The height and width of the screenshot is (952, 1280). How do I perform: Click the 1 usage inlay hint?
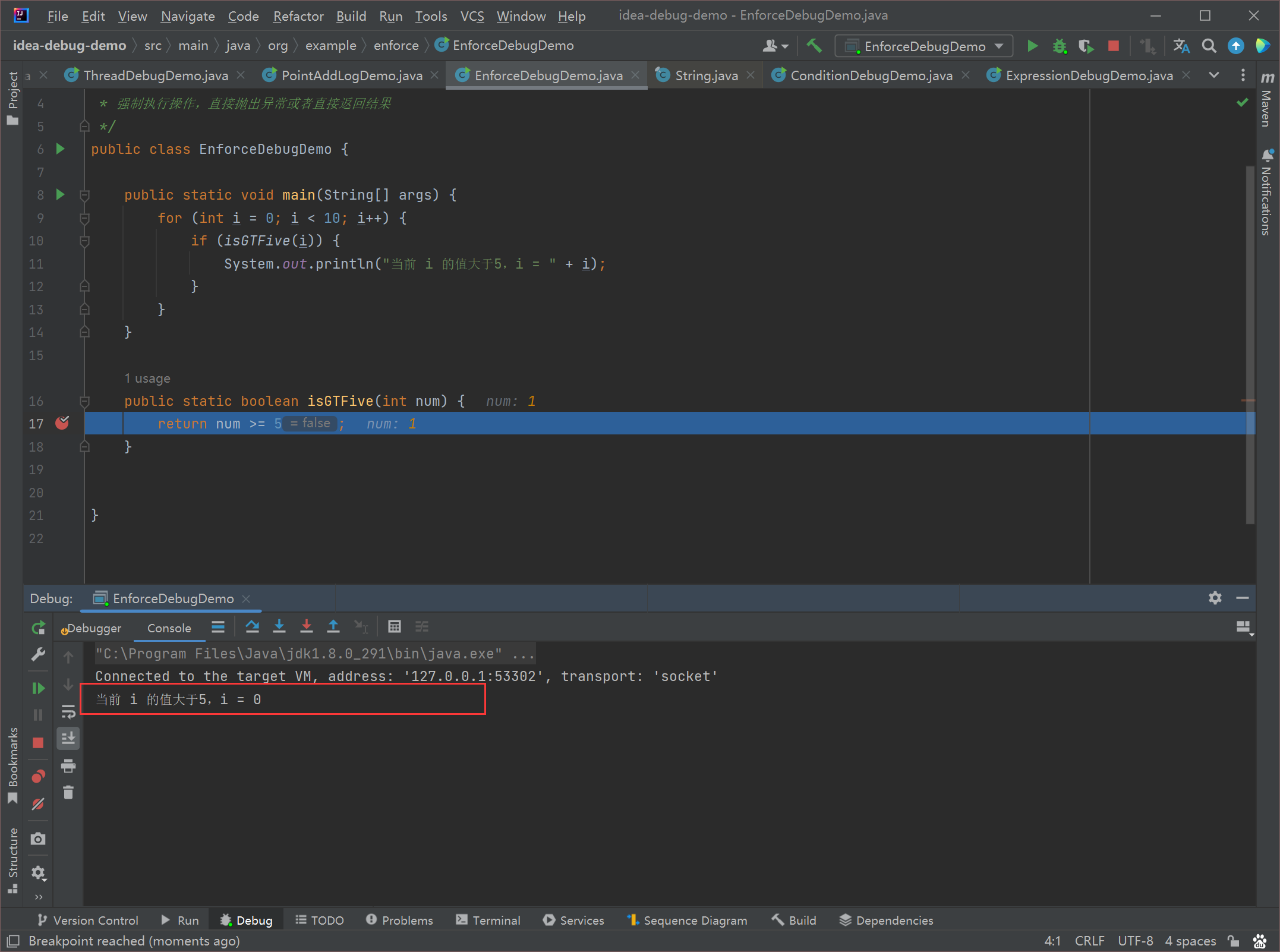click(147, 378)
